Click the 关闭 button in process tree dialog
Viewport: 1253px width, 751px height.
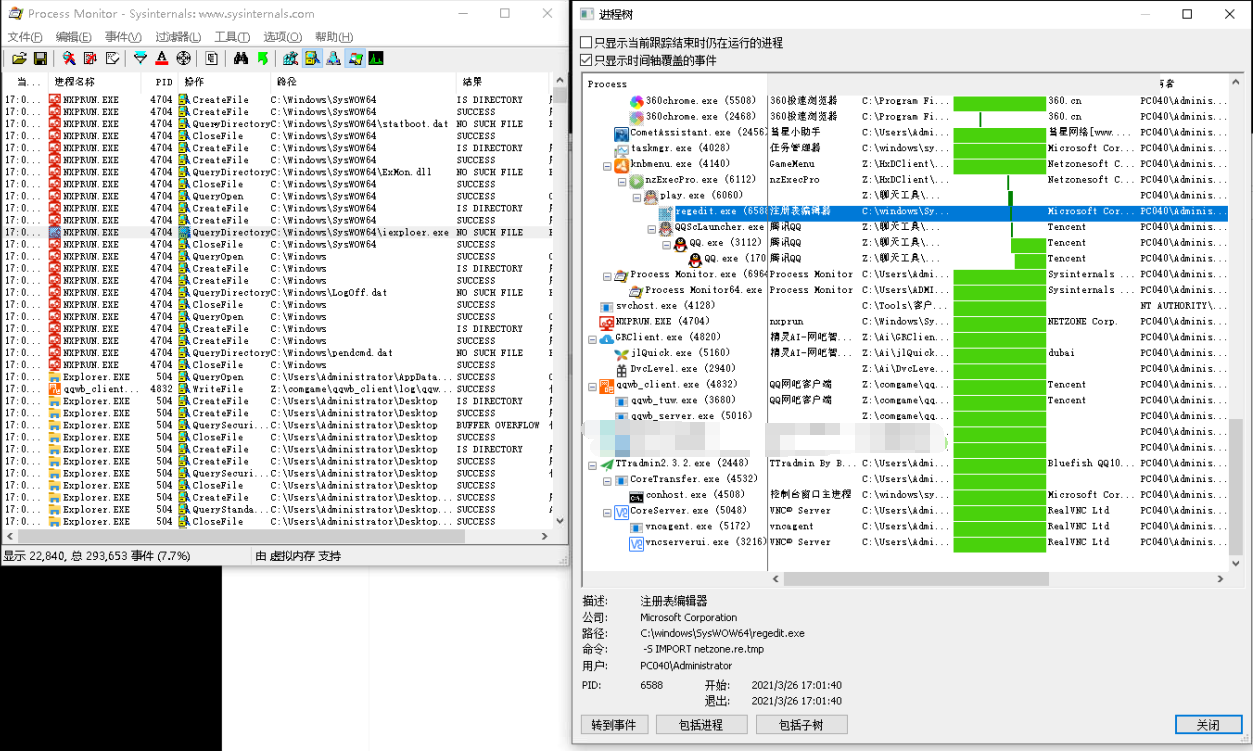[x=1208, y=725]
